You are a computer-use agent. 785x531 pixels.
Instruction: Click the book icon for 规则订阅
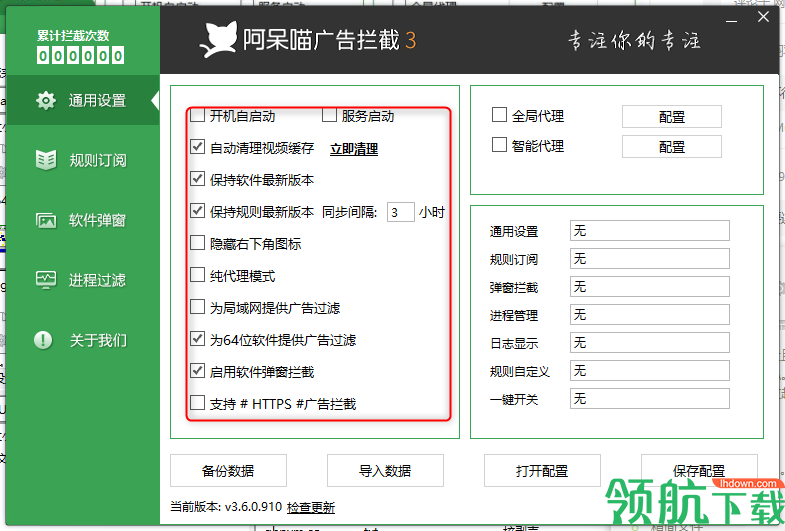tap(46, 160)
